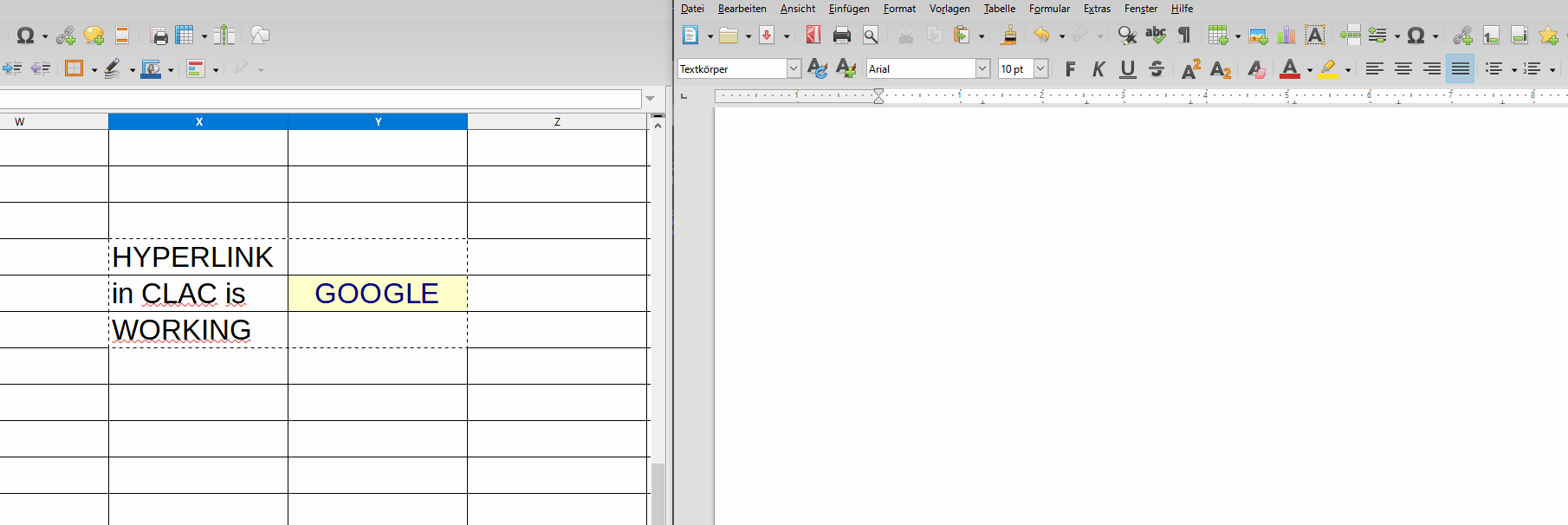Insert comment in Calc toolbar
The width and height of the screenshot is (1568, 525).
[x=94, y=36]
